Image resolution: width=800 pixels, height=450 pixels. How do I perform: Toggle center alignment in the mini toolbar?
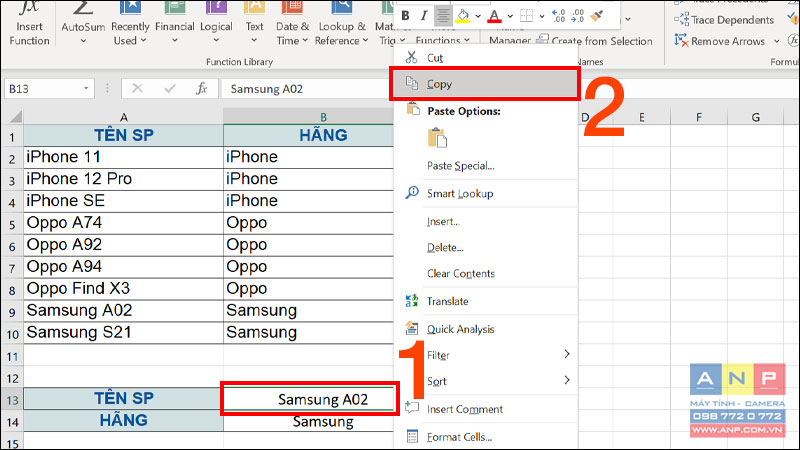(443, 16)
